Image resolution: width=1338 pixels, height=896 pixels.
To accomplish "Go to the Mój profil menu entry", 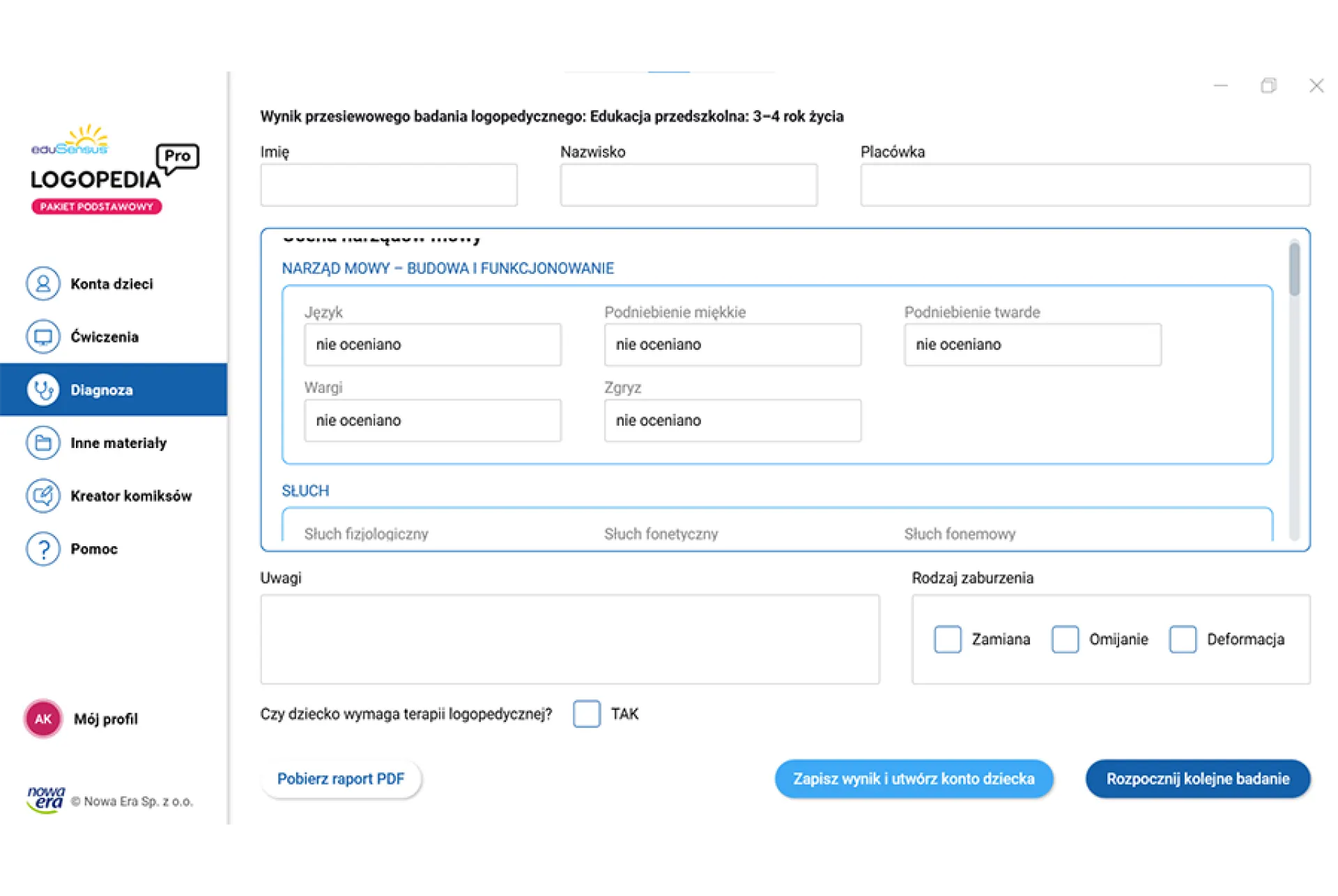I will 106,719.
